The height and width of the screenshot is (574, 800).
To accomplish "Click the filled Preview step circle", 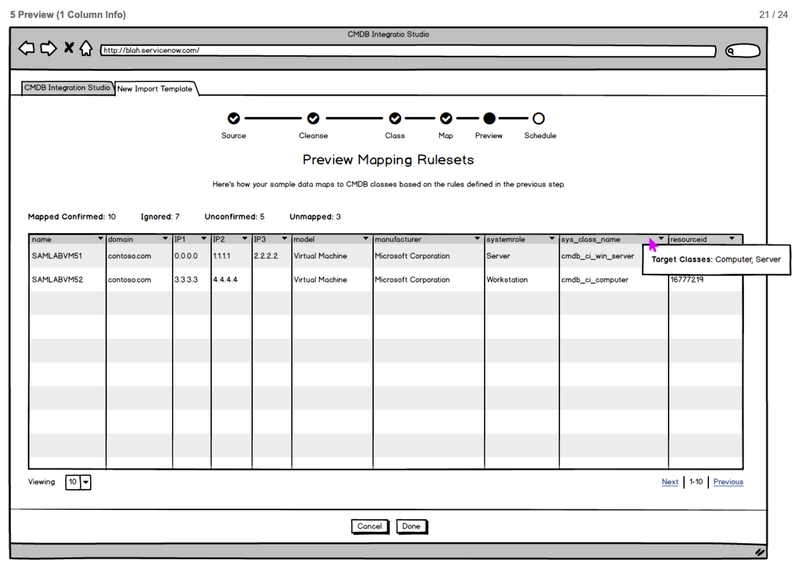I will (x=489, y=118).
